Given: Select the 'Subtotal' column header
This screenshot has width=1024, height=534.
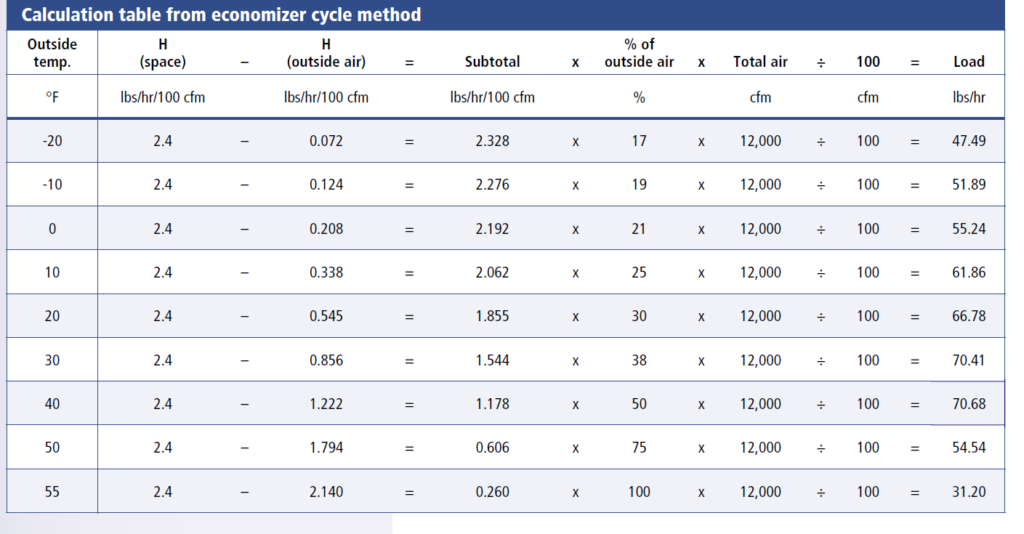Looking at the screenshot, I should [492, 62].
